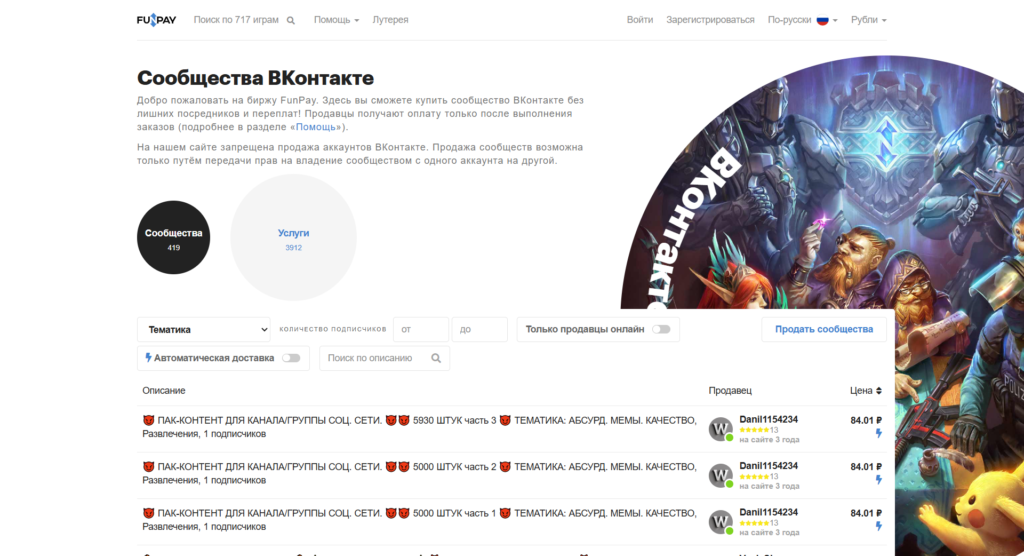The height and width of the screenshot is (556, 1024).
Task: Click Войти to log in
Action: click(x=639, y=20)
